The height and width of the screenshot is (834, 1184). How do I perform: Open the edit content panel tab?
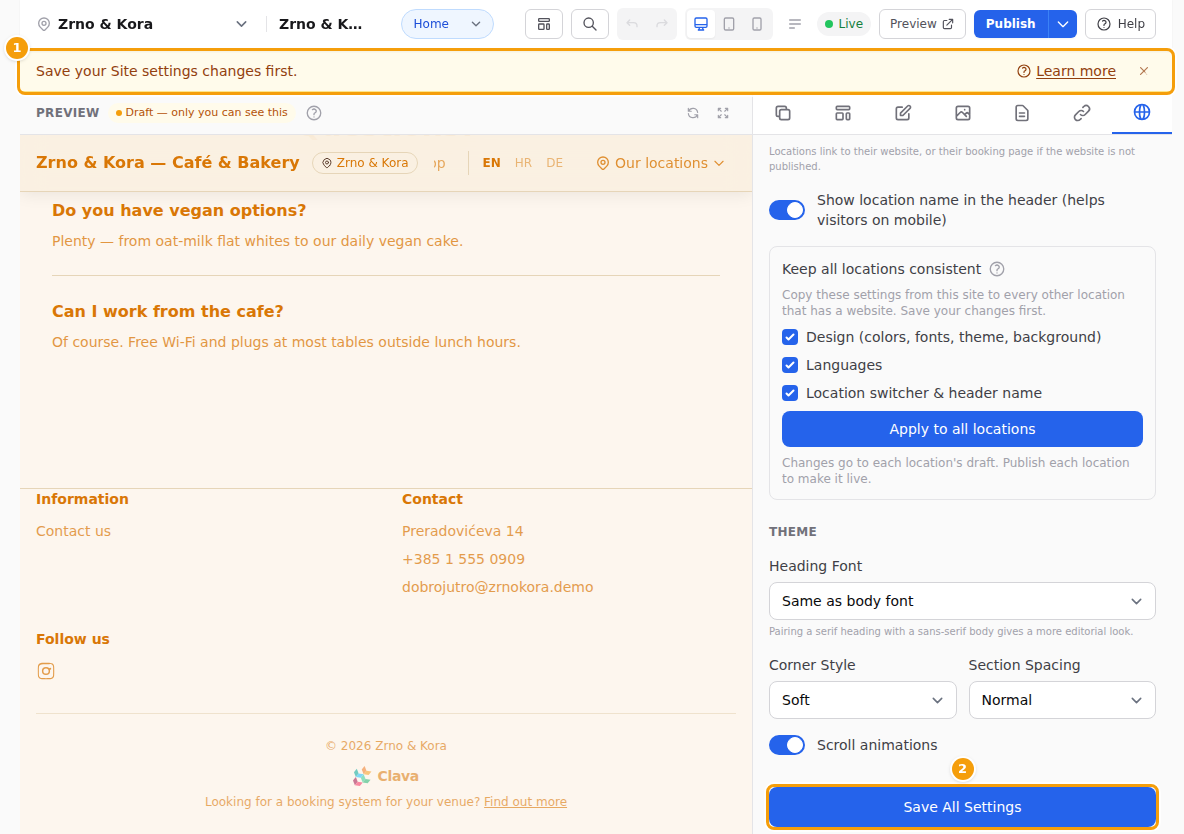click(x=902, y=113)
